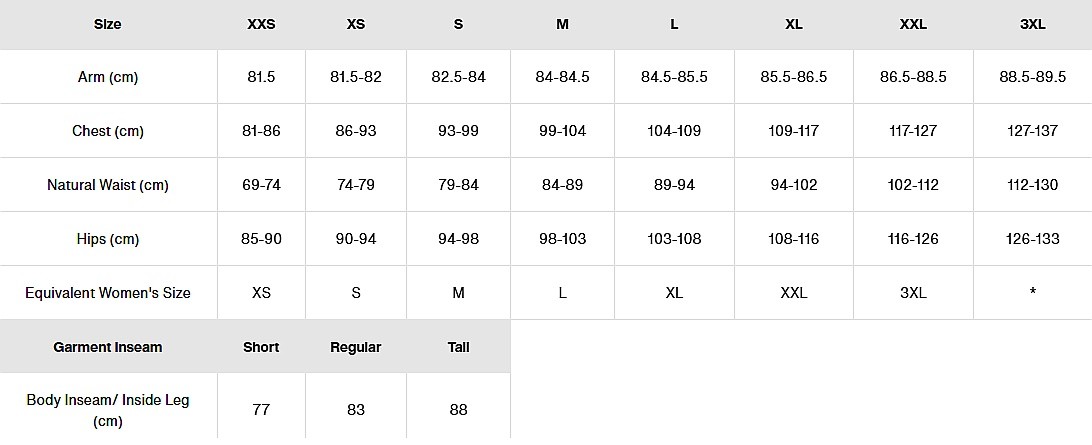Click the 88 Tall inseam value
This screenshot has height=445, width=1092.
point(459,410)
